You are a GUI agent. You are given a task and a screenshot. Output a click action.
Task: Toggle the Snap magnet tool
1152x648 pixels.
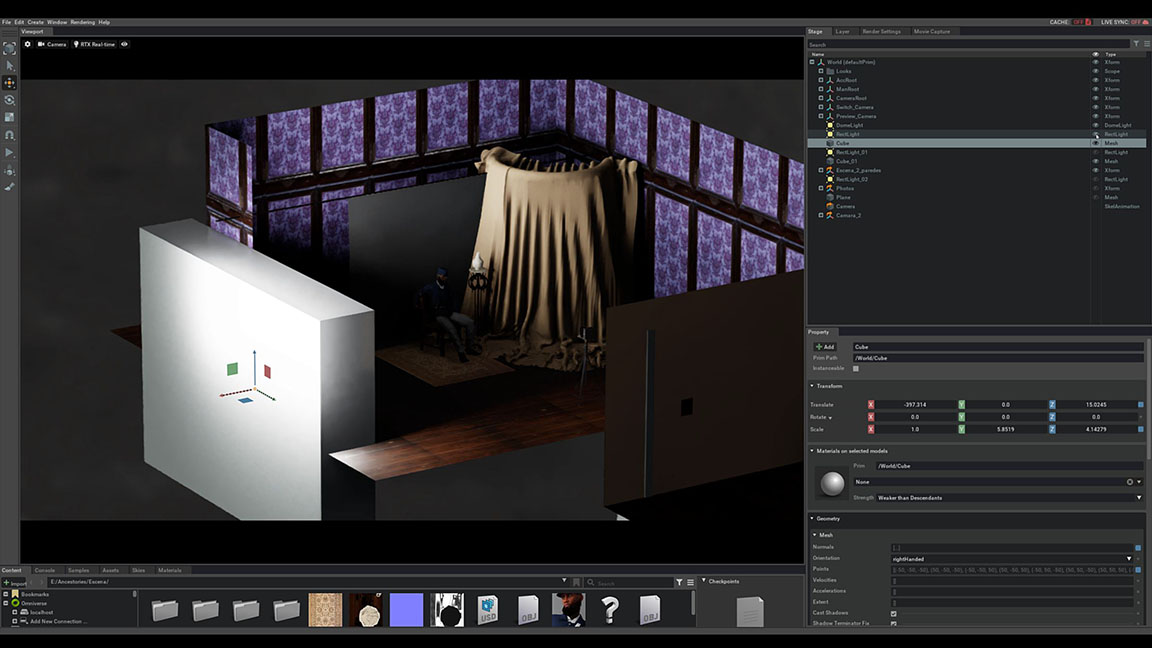click(x=10, y=135)
